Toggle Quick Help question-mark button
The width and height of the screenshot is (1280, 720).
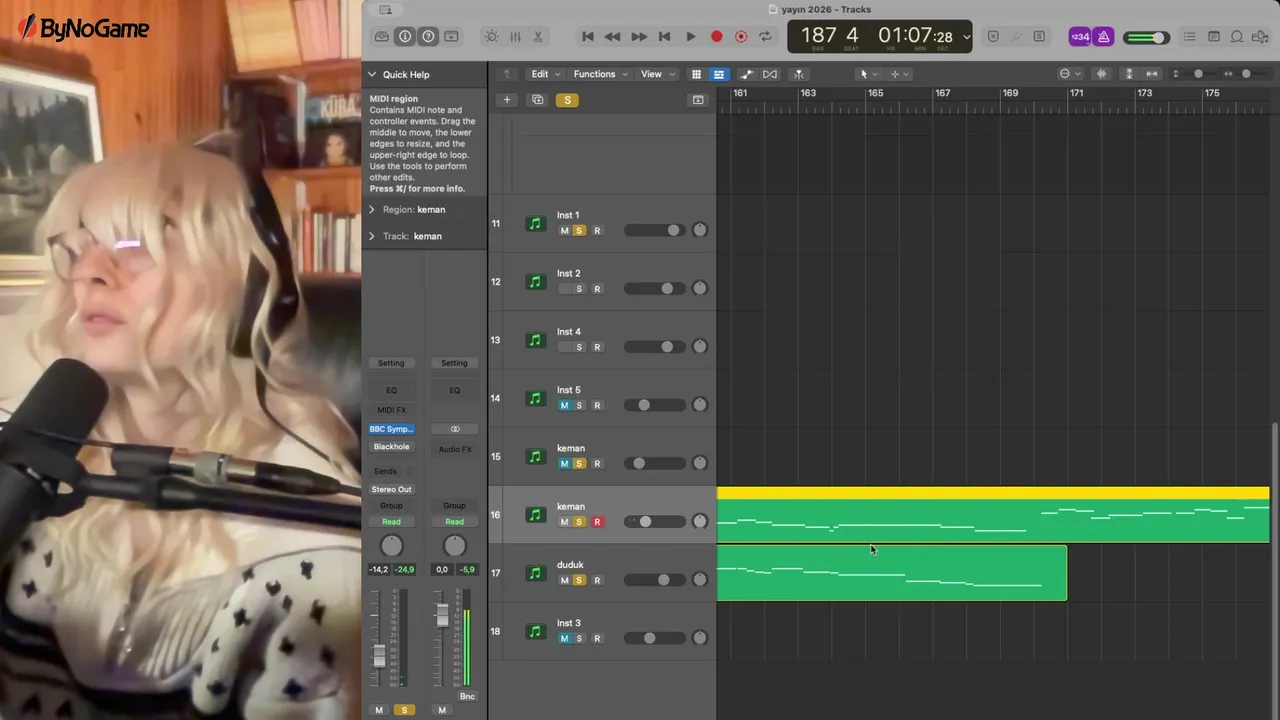pos(428,36)
